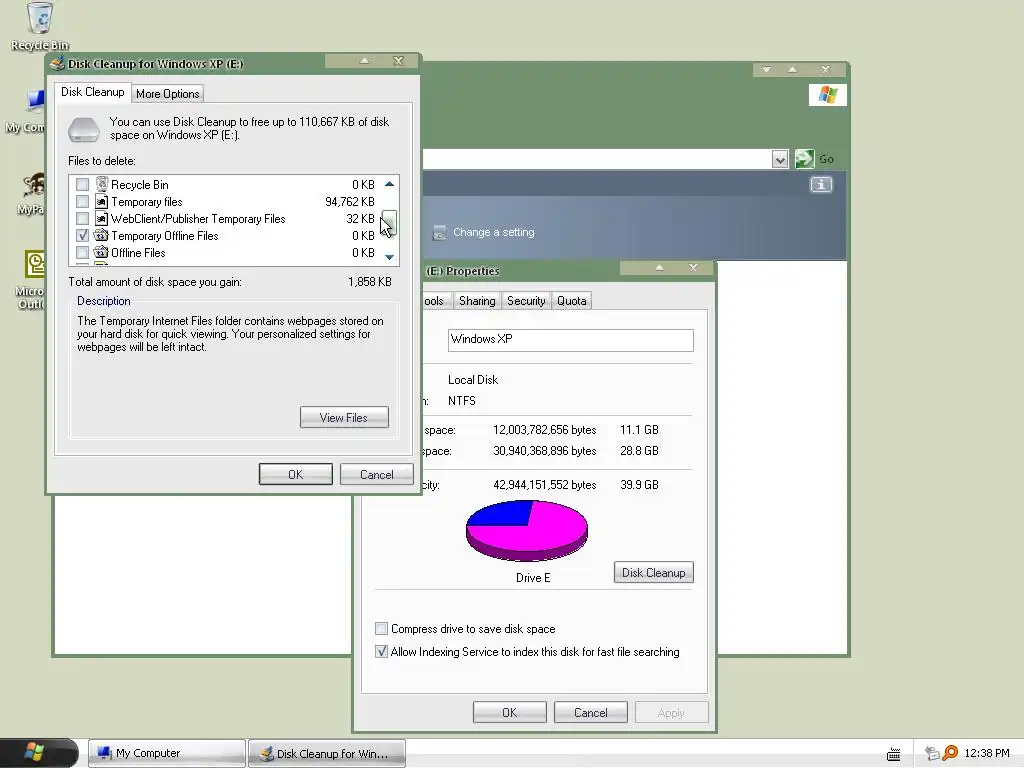1024x768 pixels.
Task: Open the Start button
Action: 39,753
